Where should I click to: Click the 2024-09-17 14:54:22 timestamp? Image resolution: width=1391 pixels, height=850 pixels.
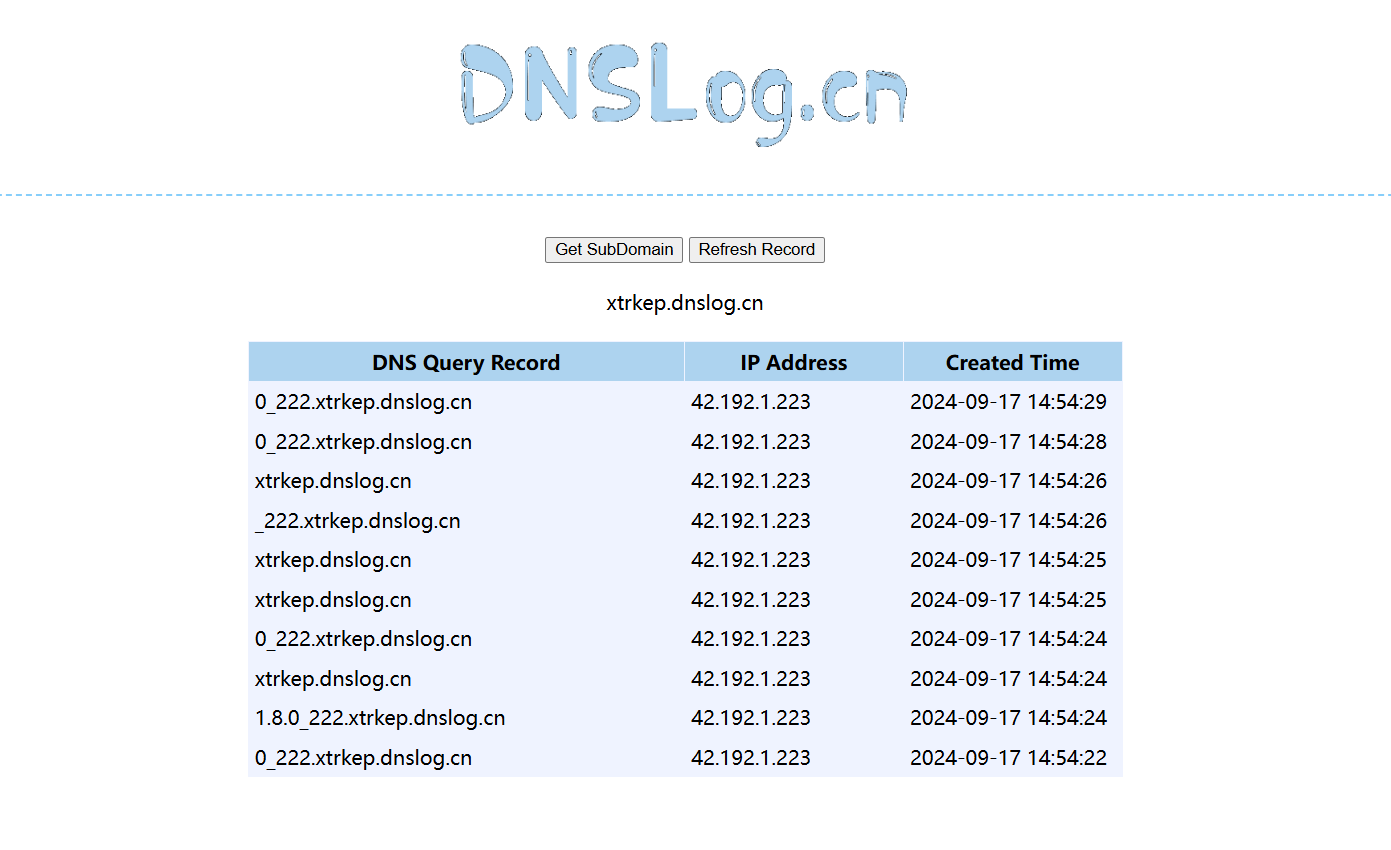(1008, 758)
